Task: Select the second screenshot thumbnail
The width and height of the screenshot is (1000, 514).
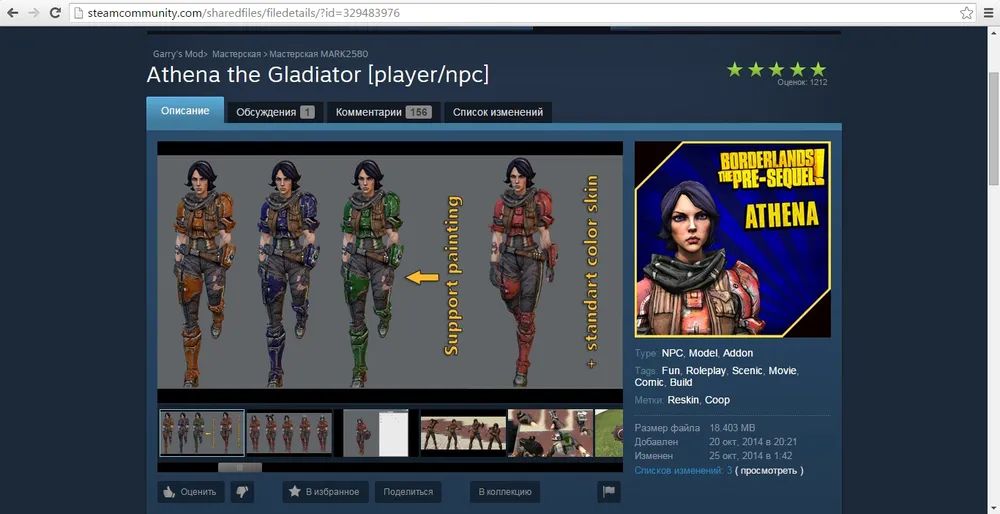Action: [290, 432]
